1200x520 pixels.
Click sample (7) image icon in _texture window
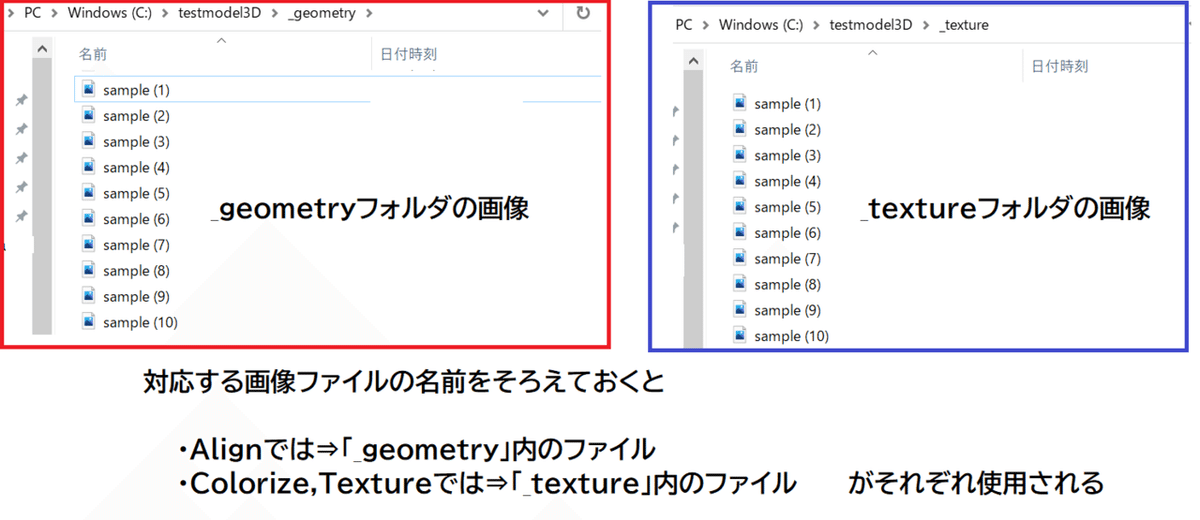coord(740,258)
